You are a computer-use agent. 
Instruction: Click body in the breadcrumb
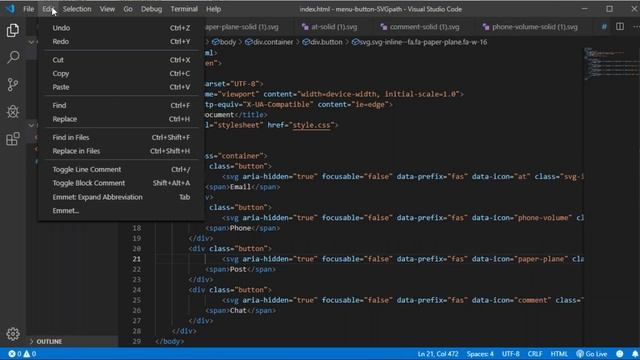click(224, 42)
